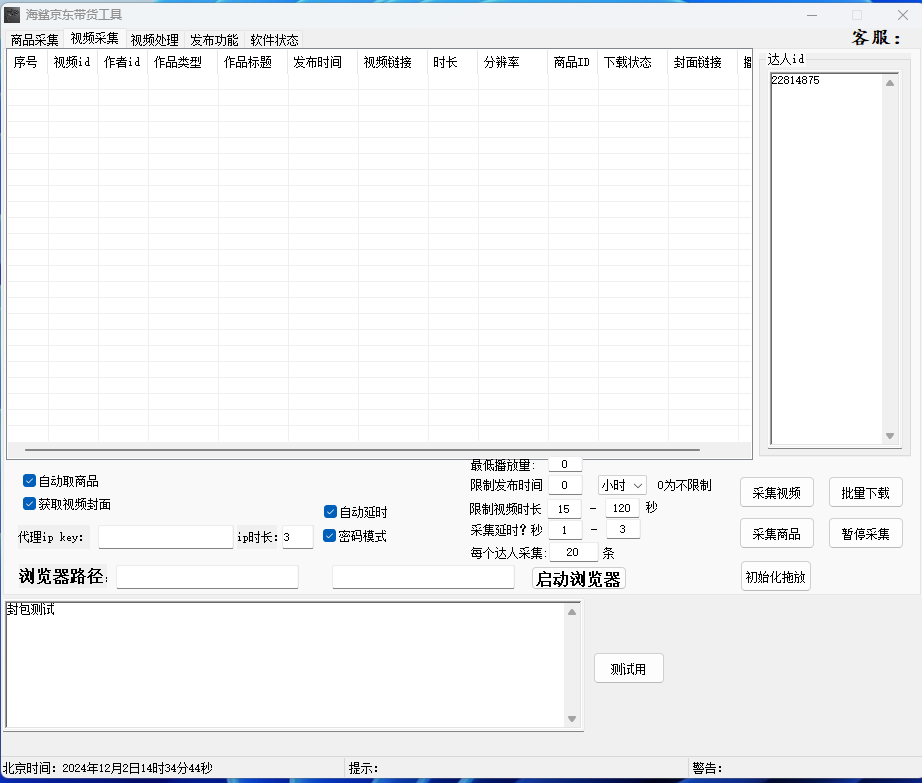The image size is (922, 783).
Task: Click scroll-down arrow in the log textbox
Action: point(572,719)
